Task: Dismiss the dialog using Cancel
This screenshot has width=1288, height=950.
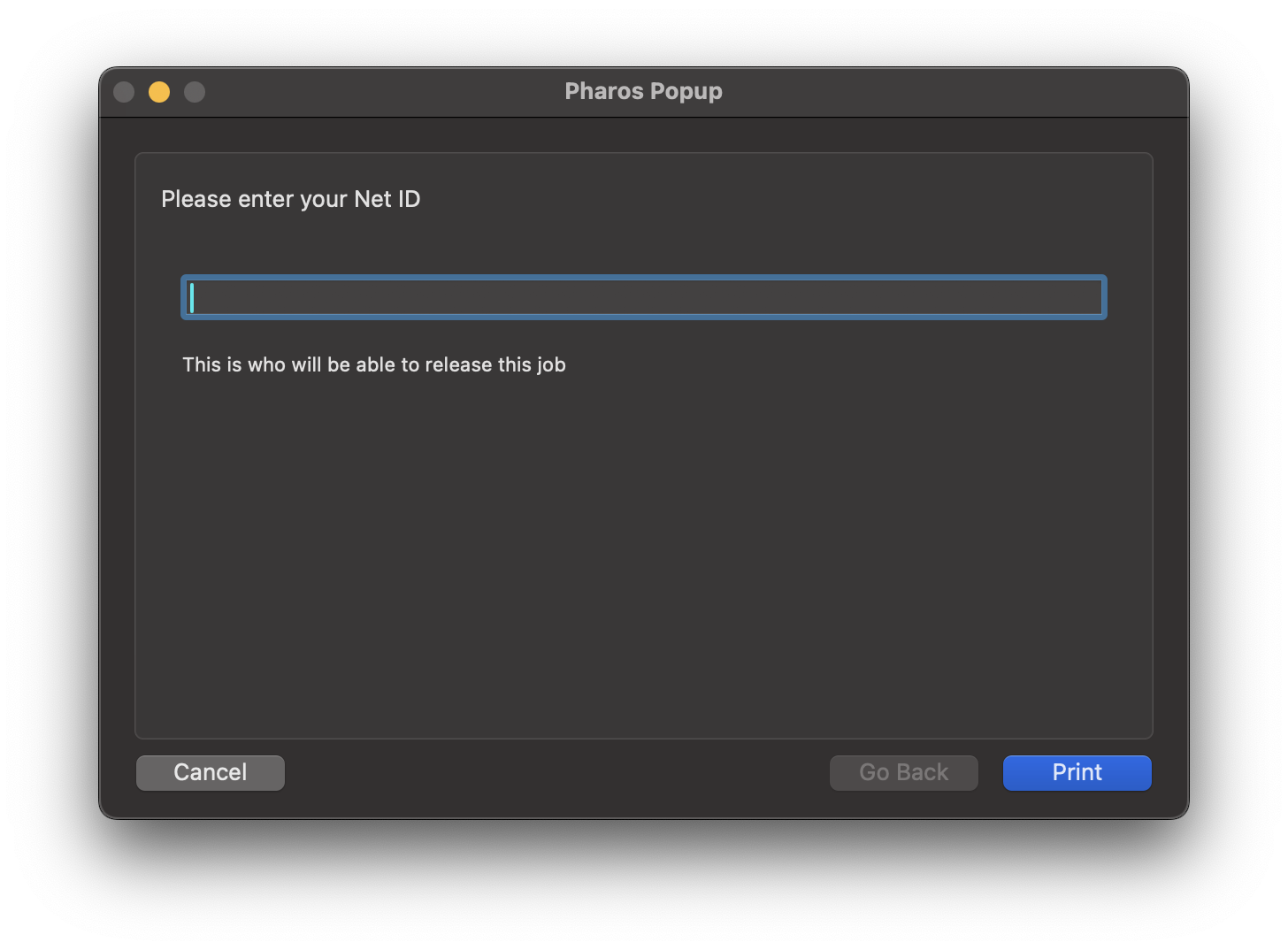Action: (x=210, y=772)
